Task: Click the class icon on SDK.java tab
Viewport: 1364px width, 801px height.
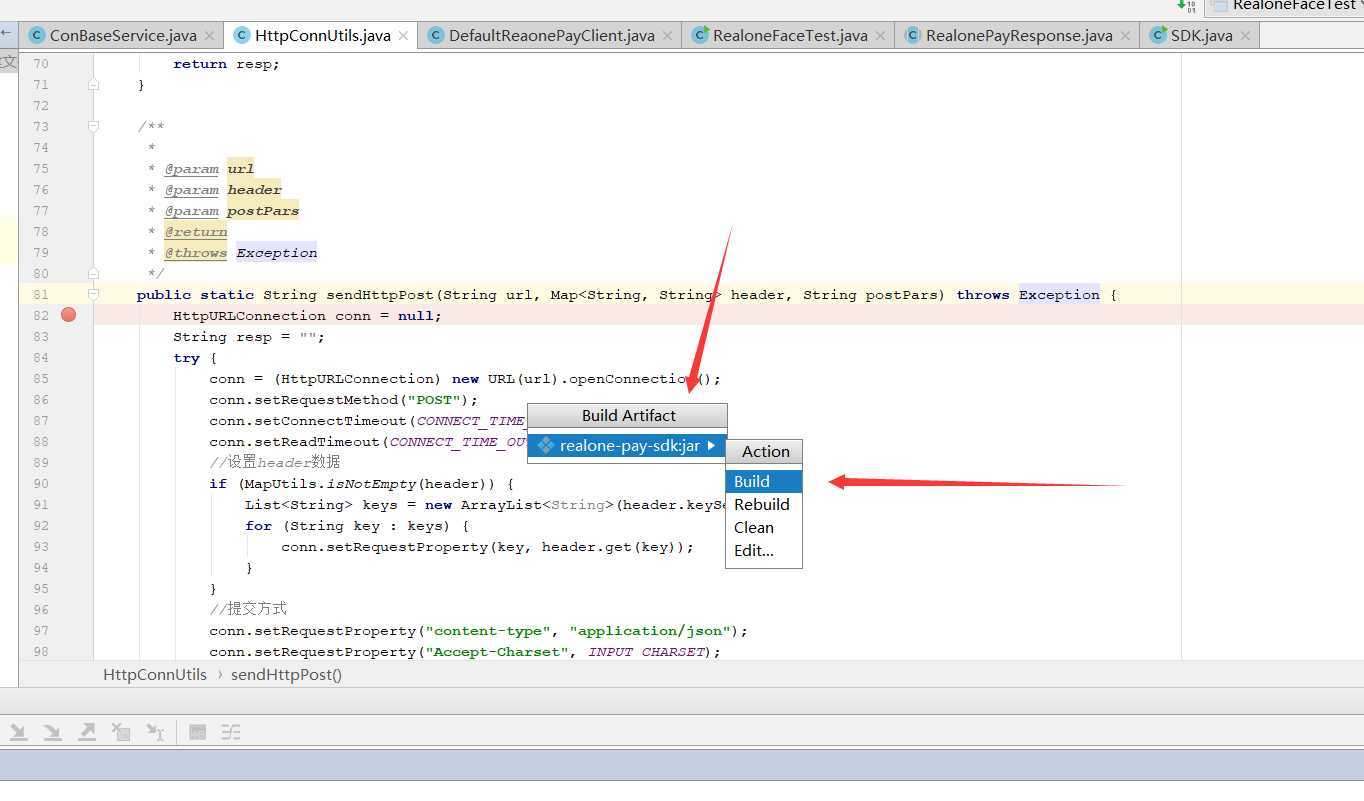Action: [1158, 35]
